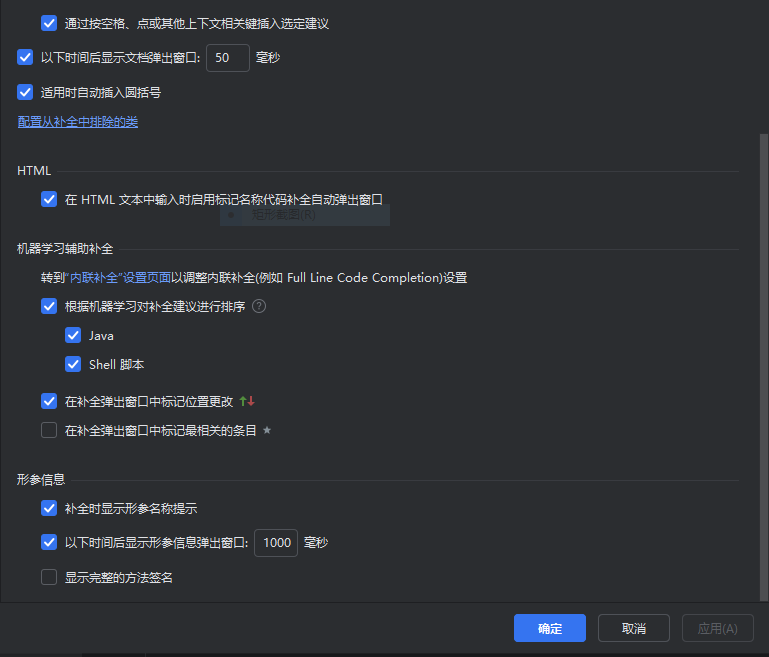Image resolution: width=769 pixels, height=657 pixels.
Task: Open 配置从补全中排除的类 link
Action: click(77, 122)
